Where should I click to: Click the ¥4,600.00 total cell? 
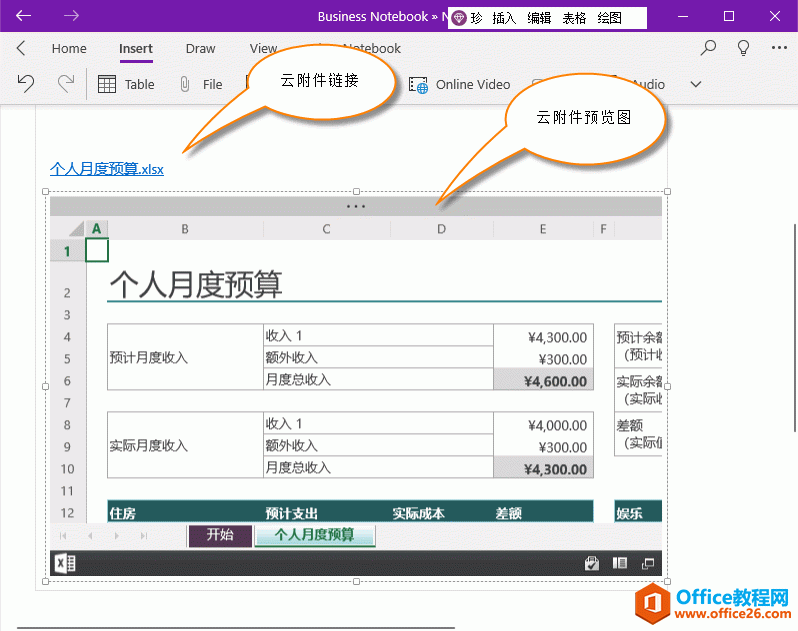pos(543,380)
